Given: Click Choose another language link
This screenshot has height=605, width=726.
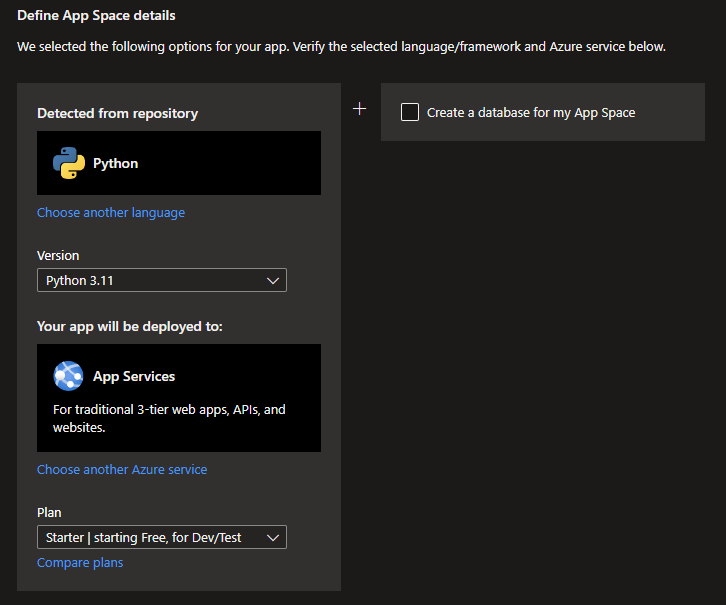Looking at the screenshot, I should tap(111, 212).
